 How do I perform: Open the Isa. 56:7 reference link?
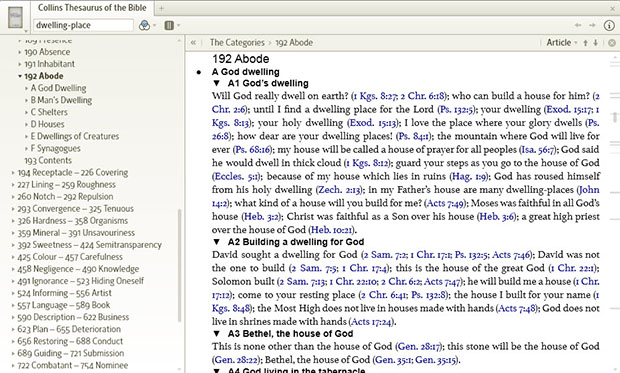(538, 150)
